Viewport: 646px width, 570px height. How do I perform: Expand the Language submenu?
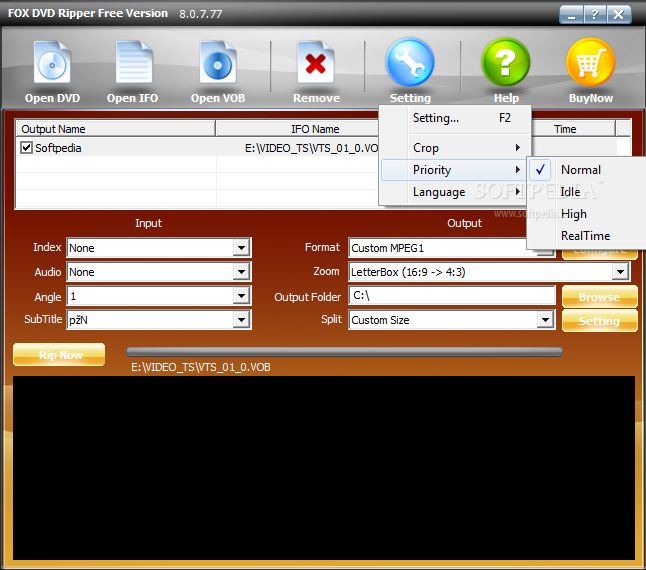(454, 192)
